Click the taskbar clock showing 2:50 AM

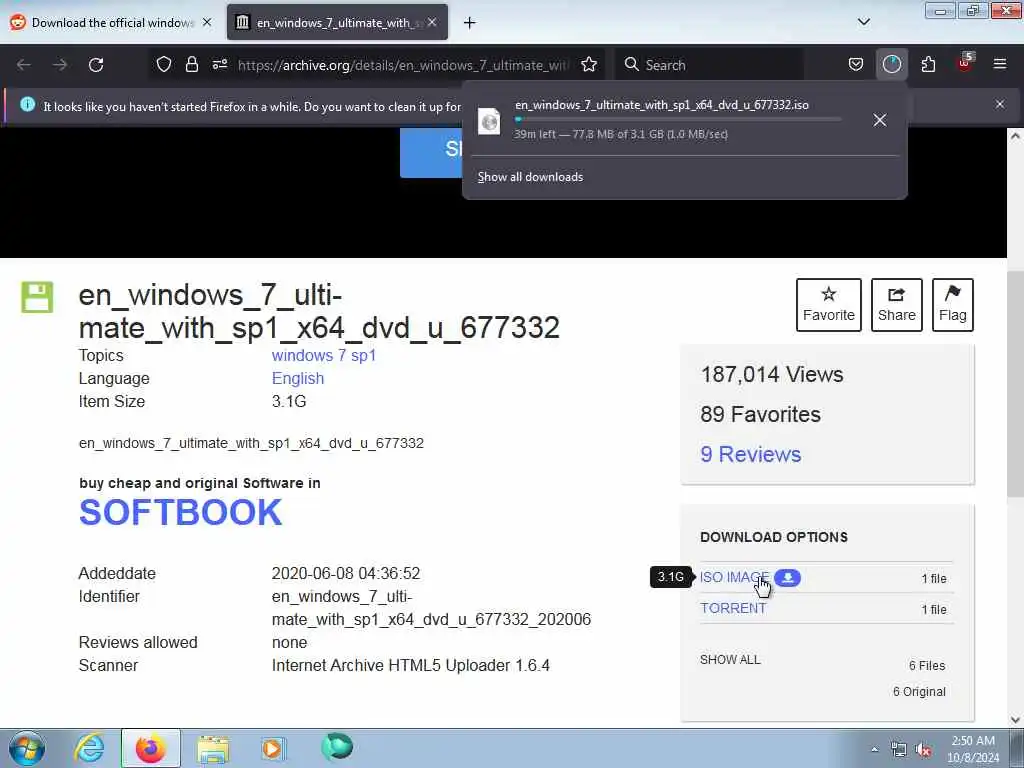[x=973, y=749]
